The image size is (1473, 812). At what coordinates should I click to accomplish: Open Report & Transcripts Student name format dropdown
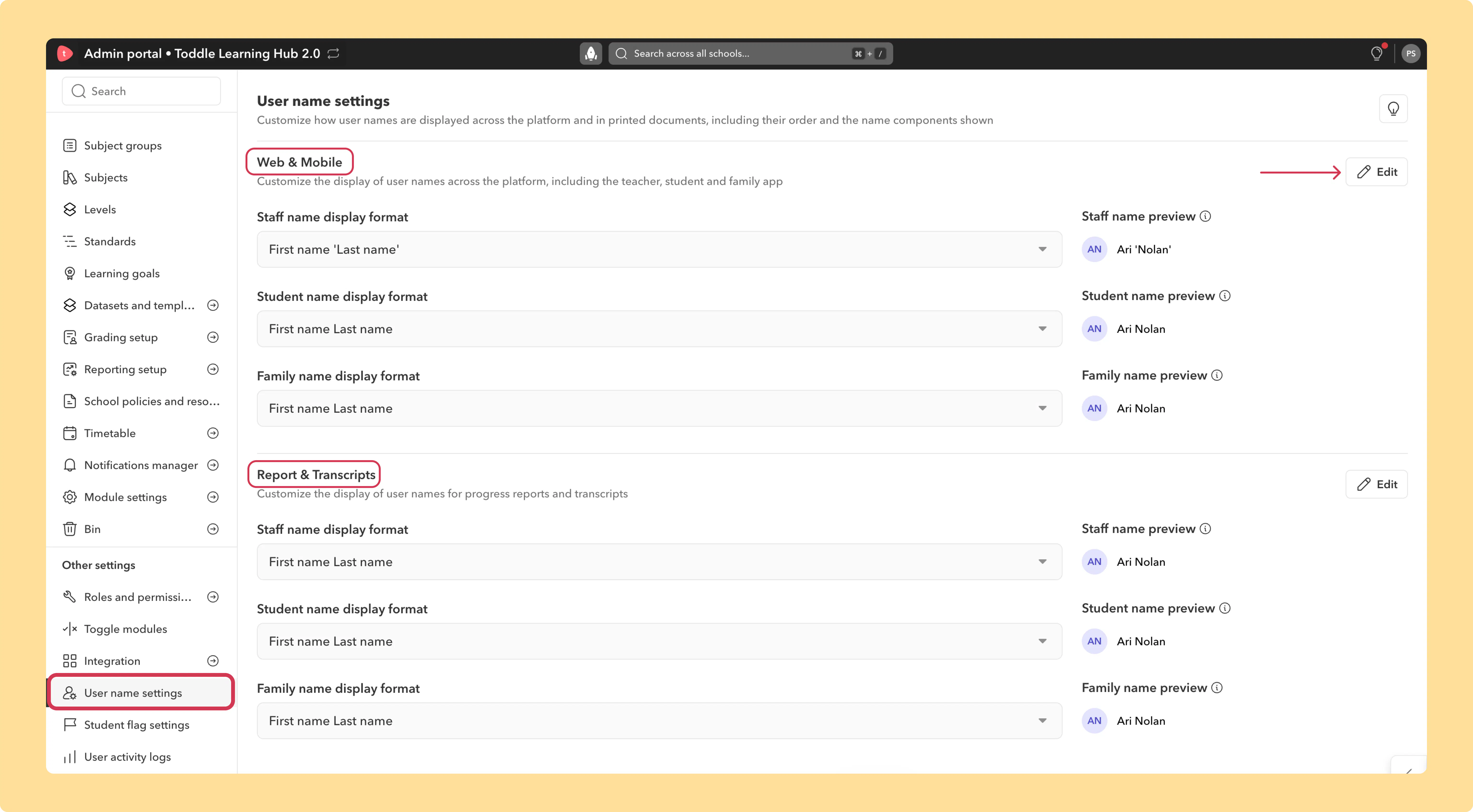point(659,641)
